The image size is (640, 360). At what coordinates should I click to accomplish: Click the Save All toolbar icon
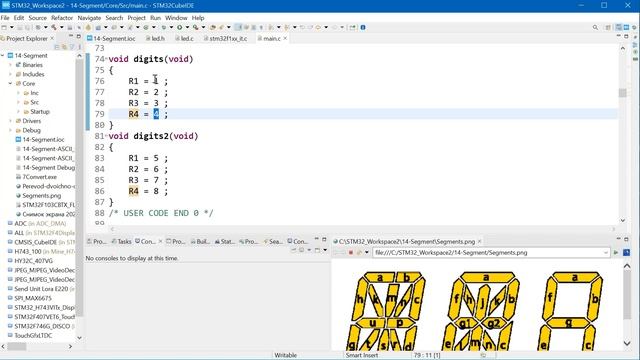[27, 27]
